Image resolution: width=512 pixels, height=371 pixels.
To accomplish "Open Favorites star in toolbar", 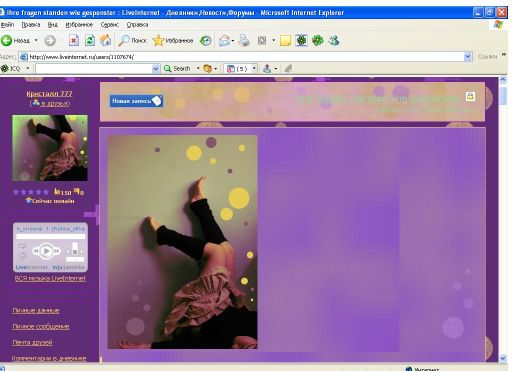I will 158,41.
